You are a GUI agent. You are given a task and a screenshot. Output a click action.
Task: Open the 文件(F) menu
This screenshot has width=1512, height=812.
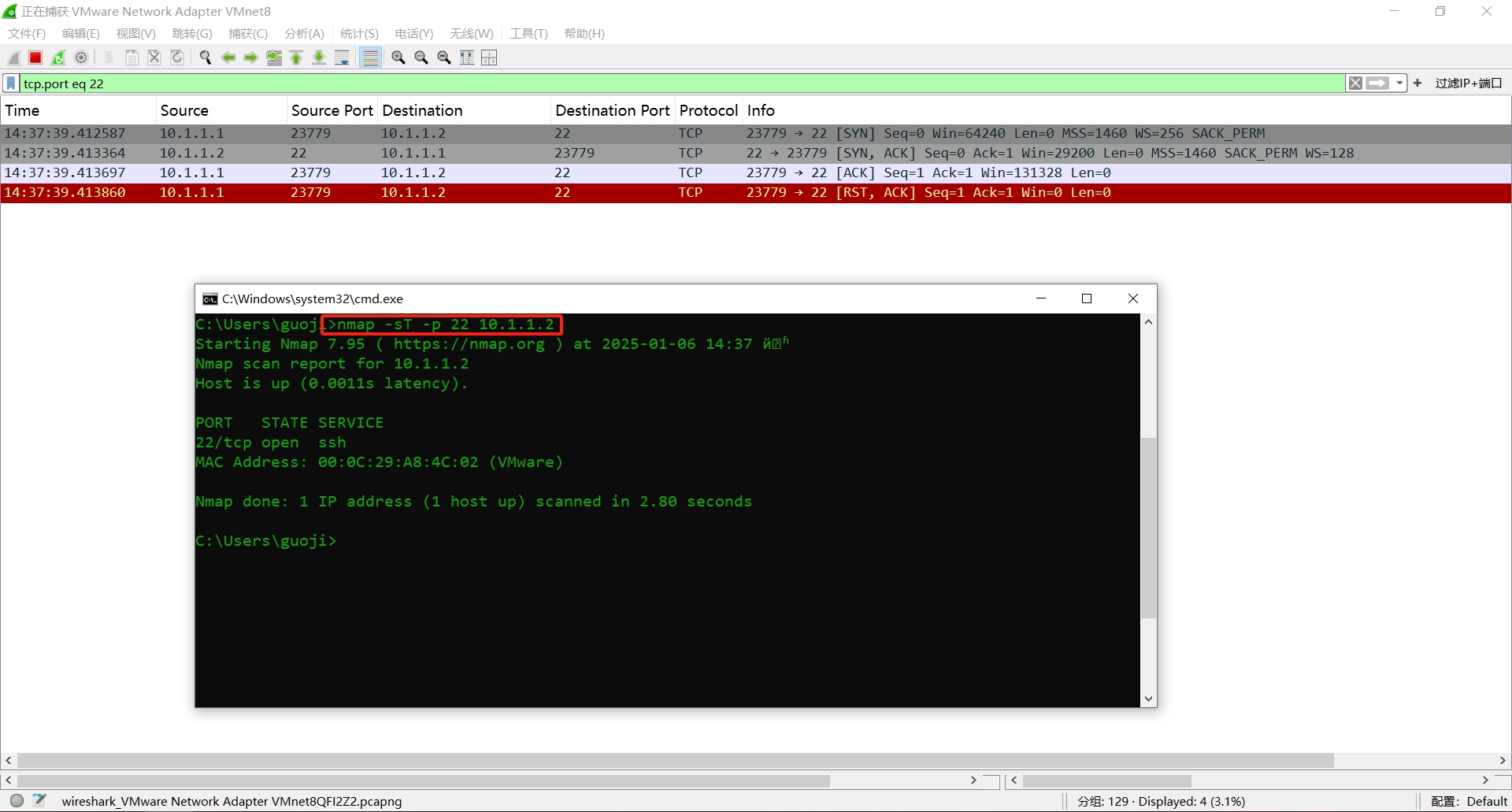pos(27,34)
